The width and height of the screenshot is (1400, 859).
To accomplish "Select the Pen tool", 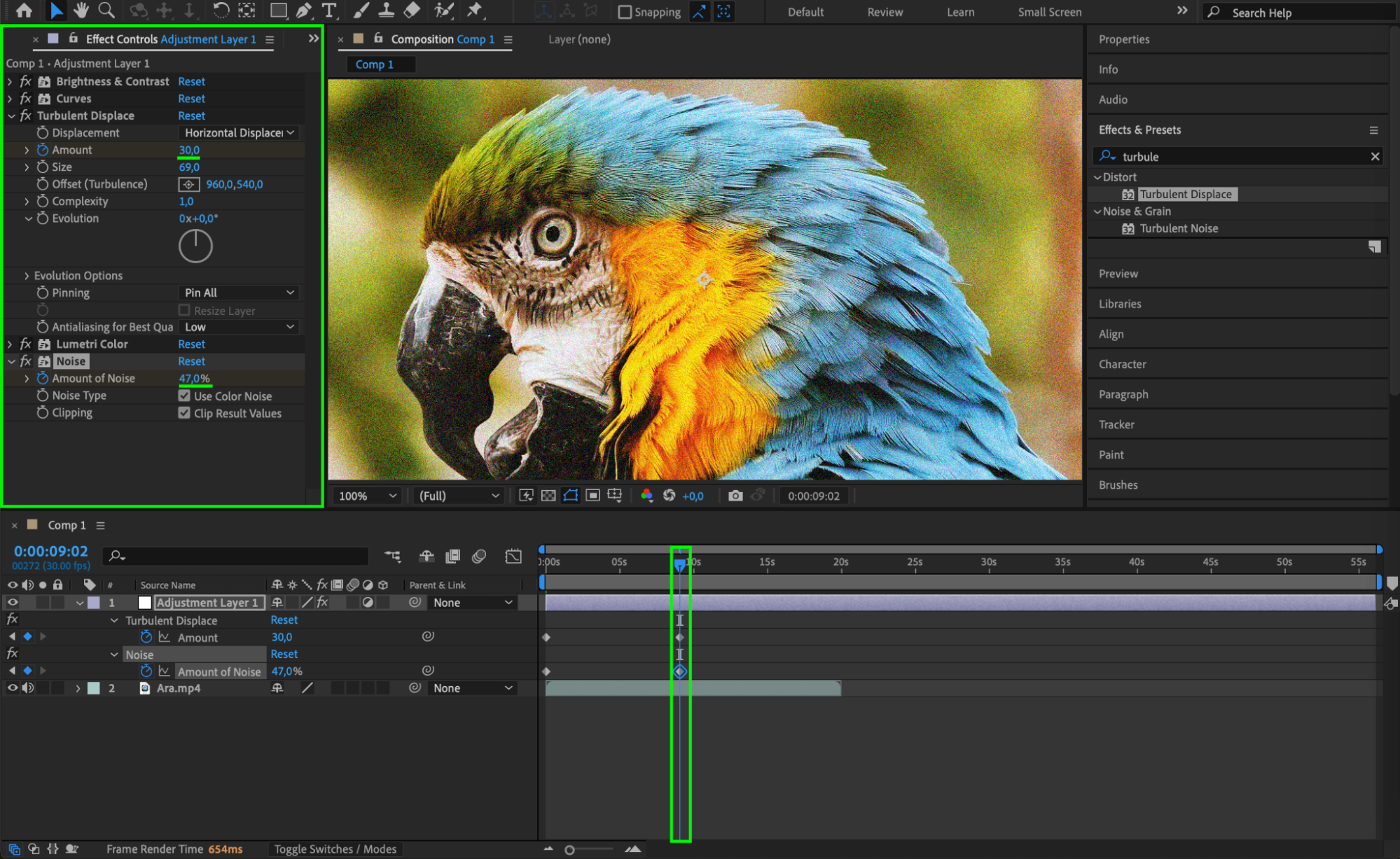I will click(303, 11).
